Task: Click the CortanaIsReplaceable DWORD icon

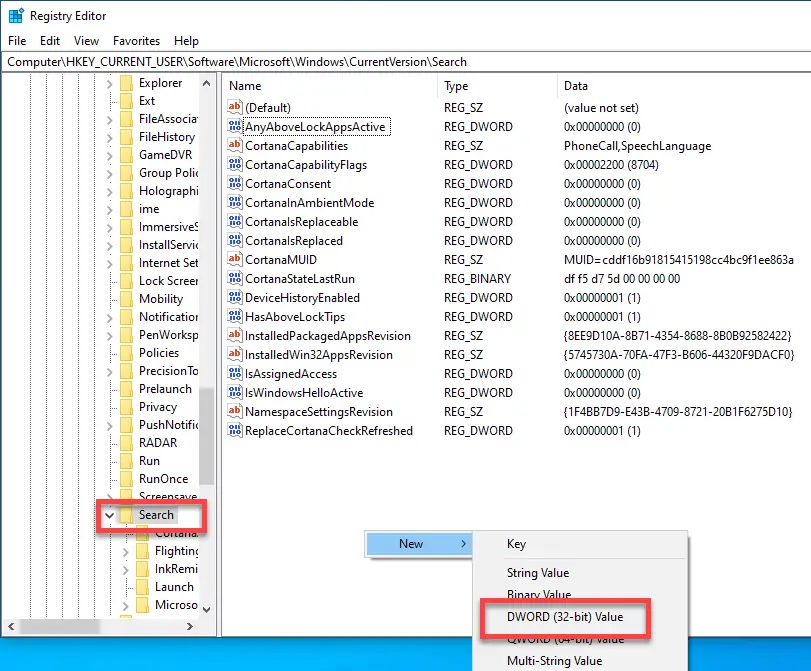Action: (235, 221)
